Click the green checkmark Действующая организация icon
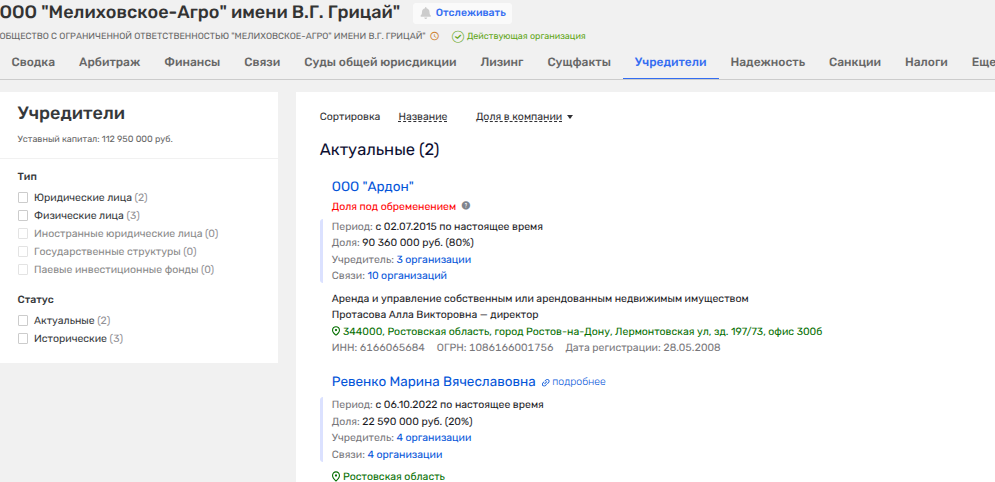The height and width of the screenshot is (482, 995). point(458,36)
